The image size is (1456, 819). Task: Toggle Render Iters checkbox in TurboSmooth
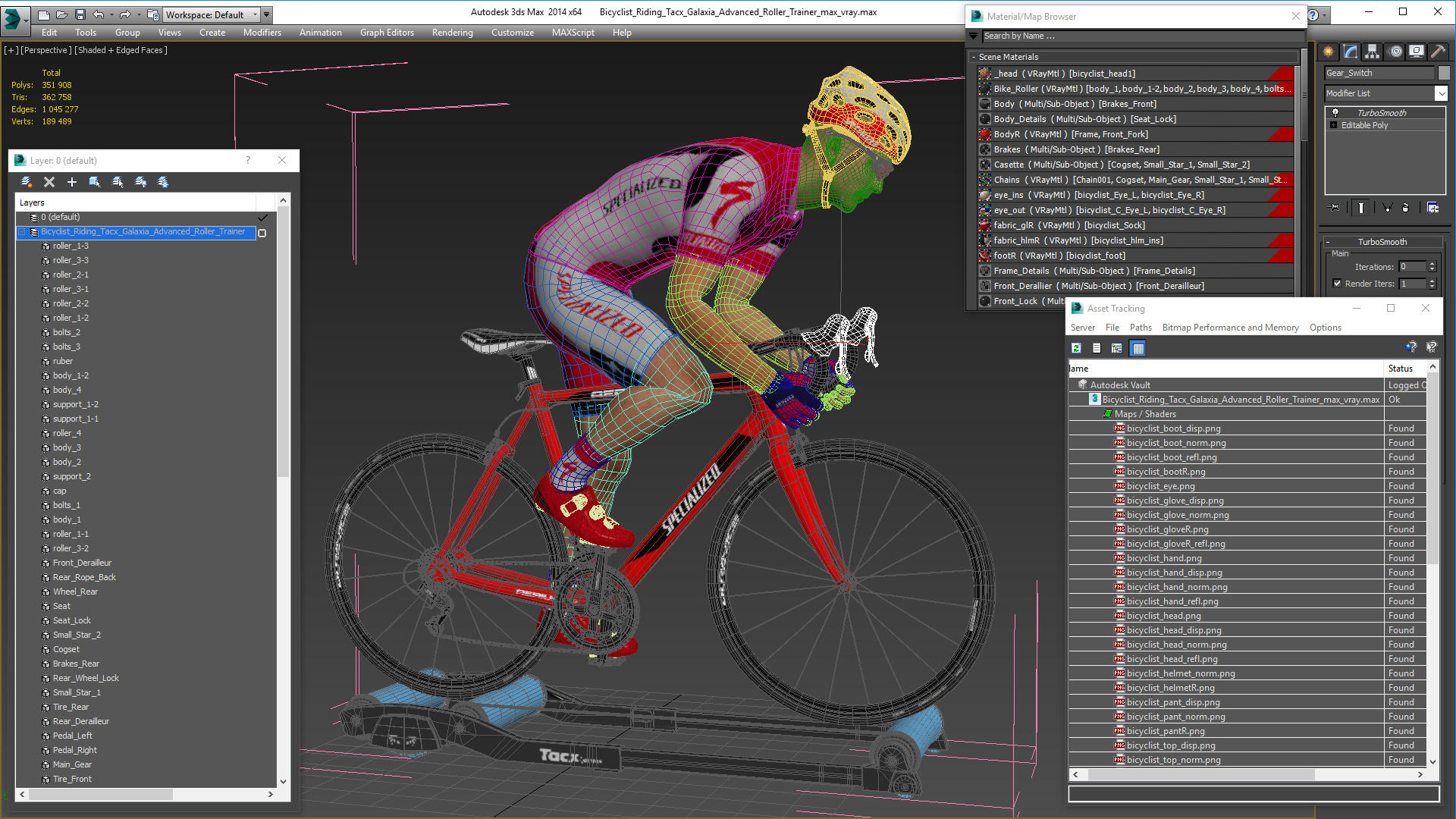coord(1337,284)
